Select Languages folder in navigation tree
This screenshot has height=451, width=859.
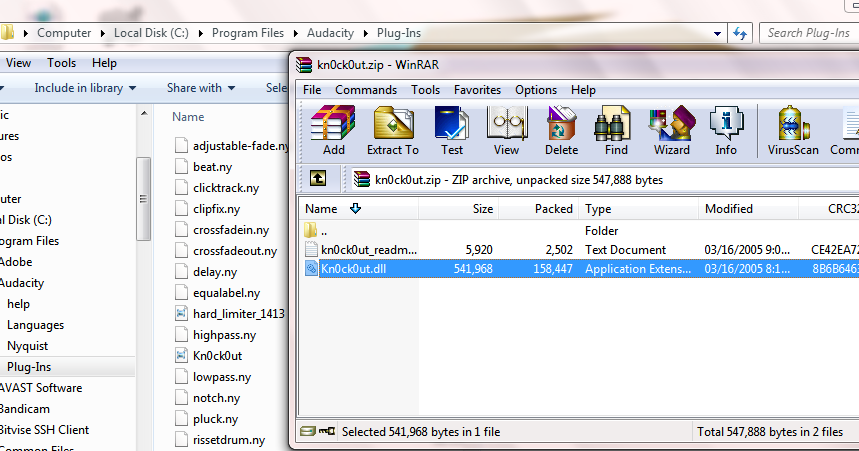36,325
